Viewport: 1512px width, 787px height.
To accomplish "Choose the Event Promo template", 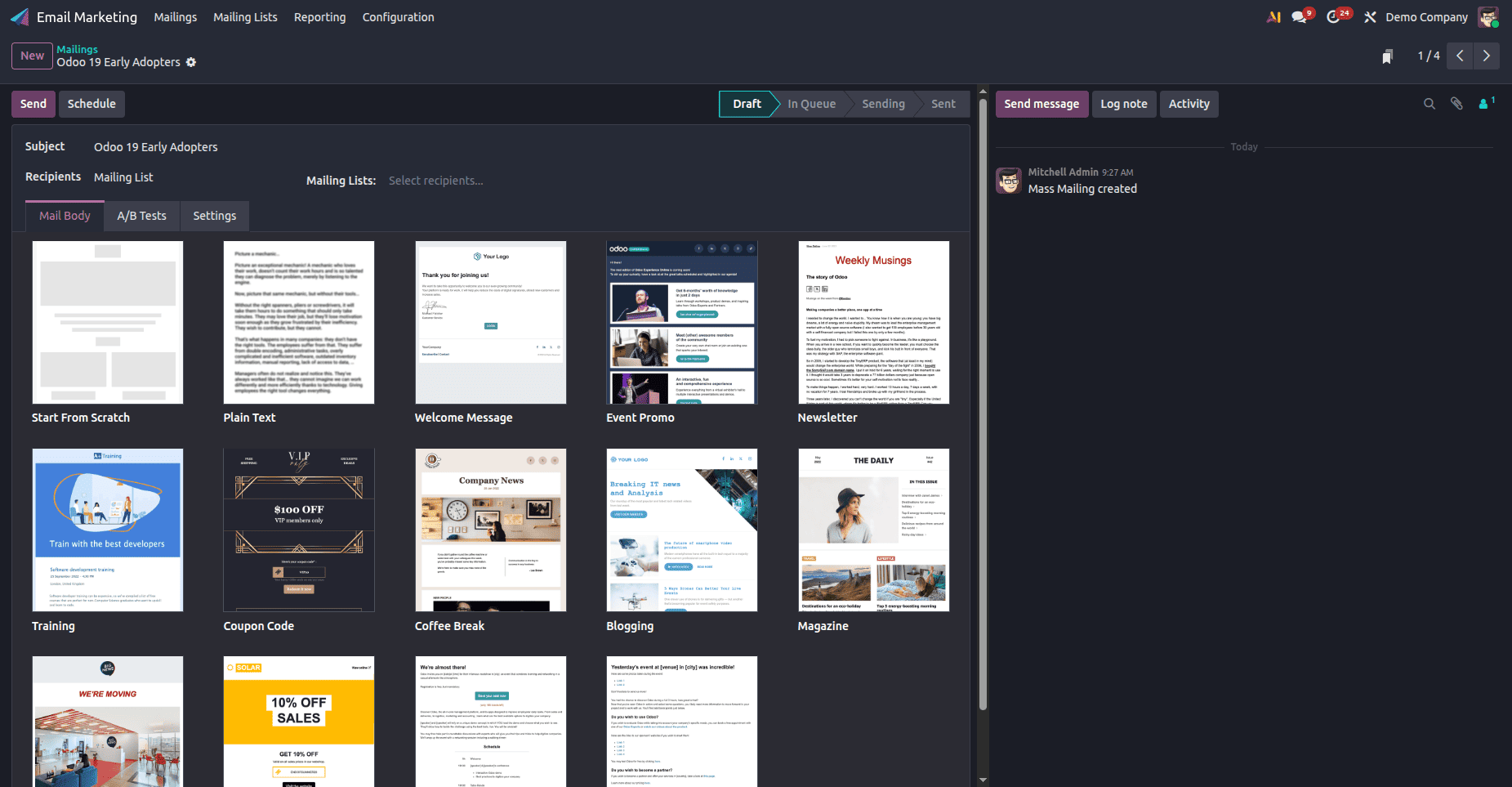I will click(682, 322).
